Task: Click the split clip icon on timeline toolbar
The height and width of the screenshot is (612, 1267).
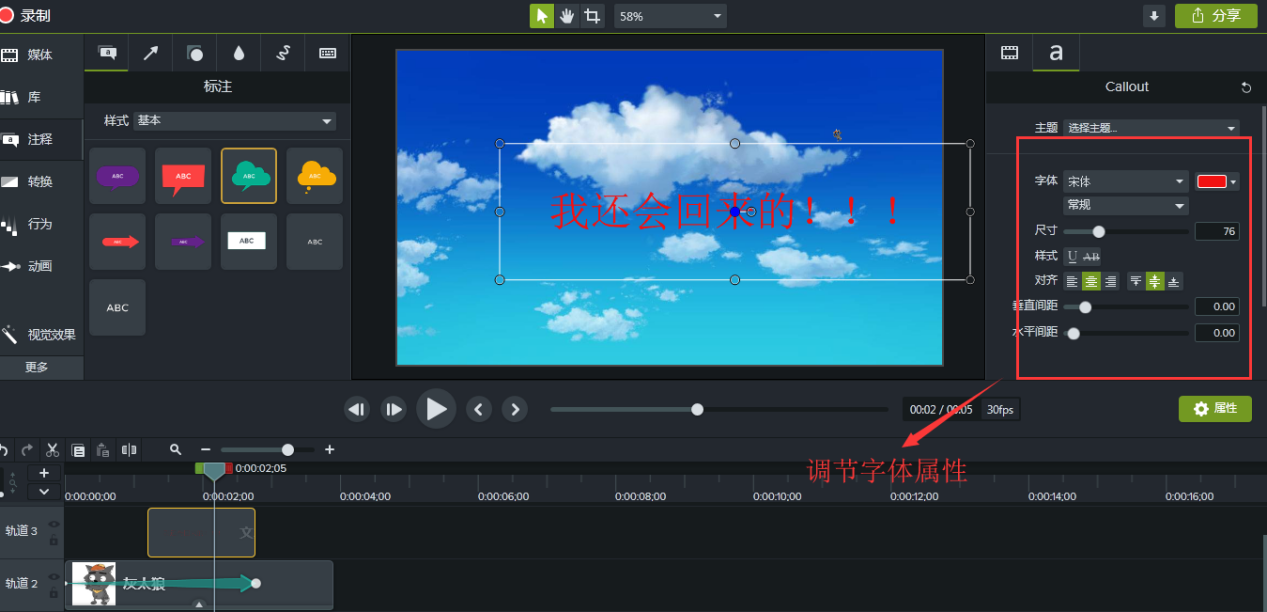Action: (x=129, y=450)
